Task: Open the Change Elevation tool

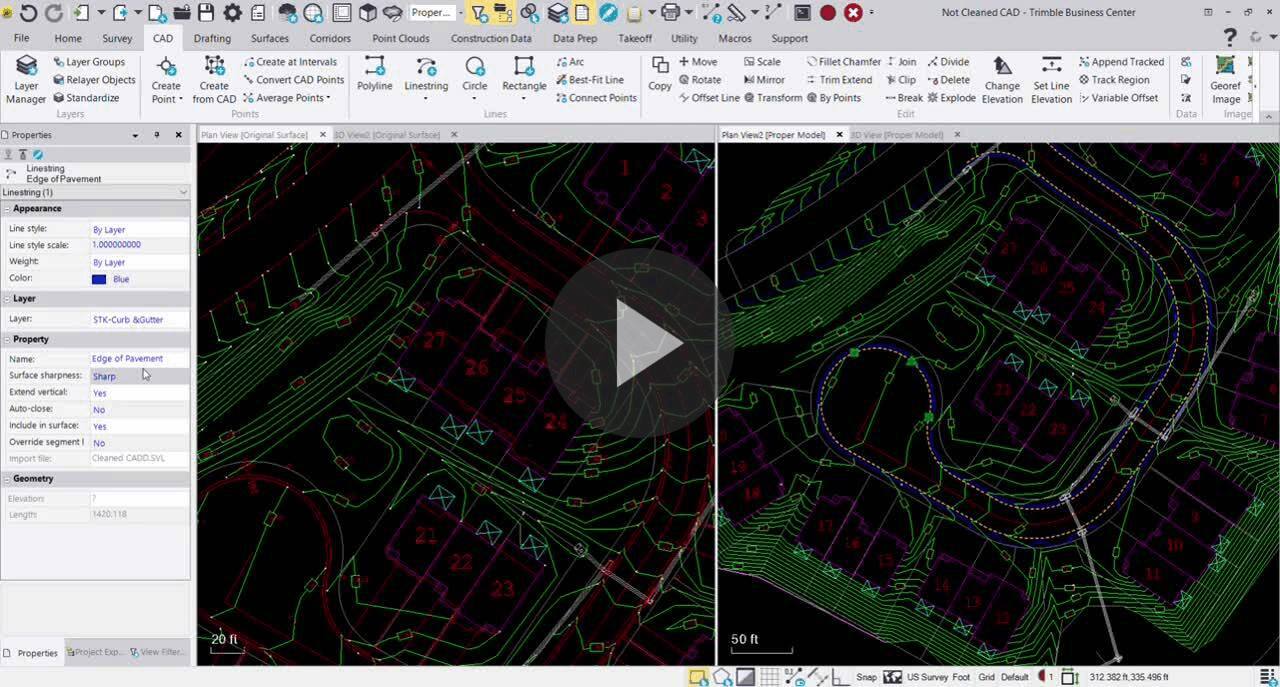Action: 1002,80
